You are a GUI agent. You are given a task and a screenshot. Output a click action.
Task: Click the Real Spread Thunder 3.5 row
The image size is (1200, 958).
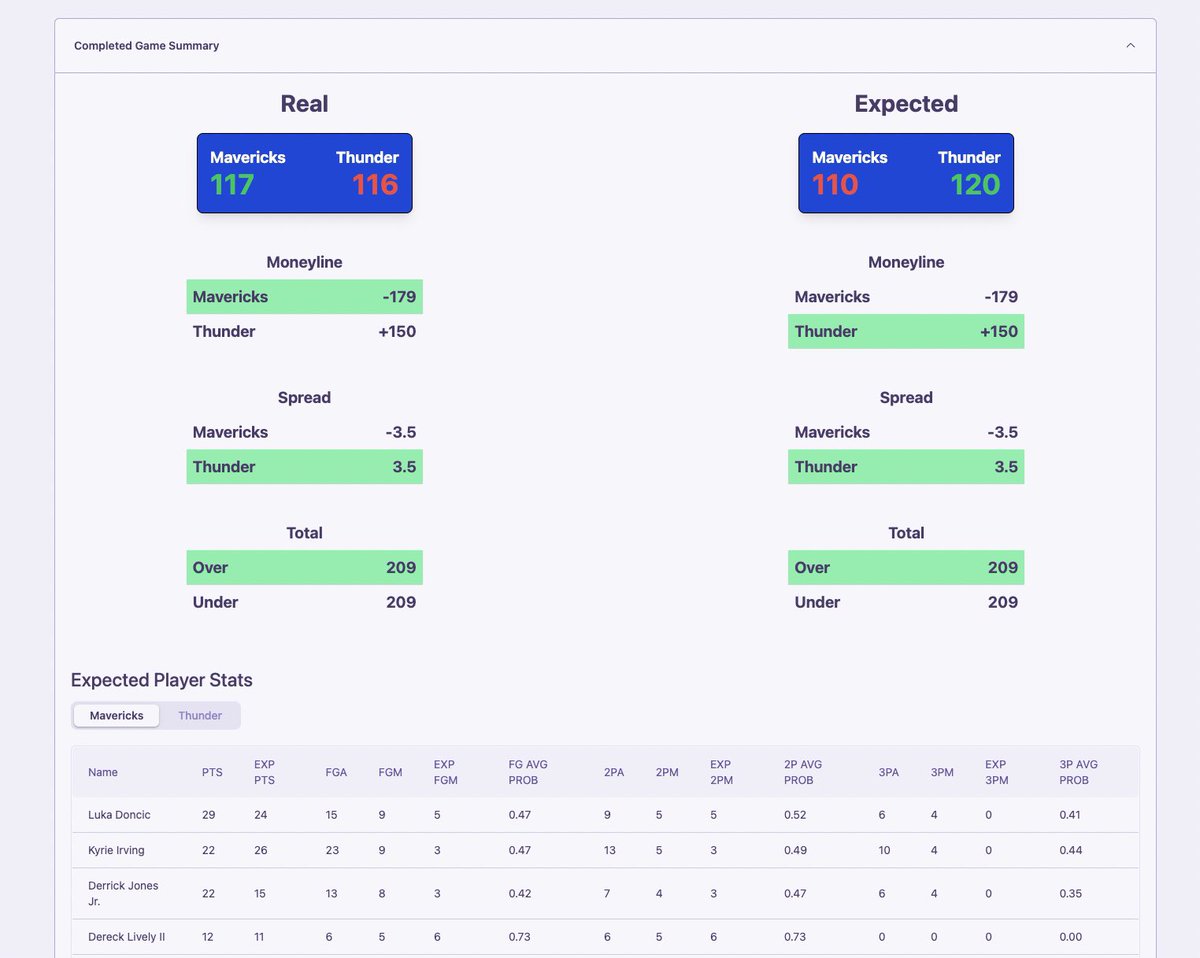point(304,467)
